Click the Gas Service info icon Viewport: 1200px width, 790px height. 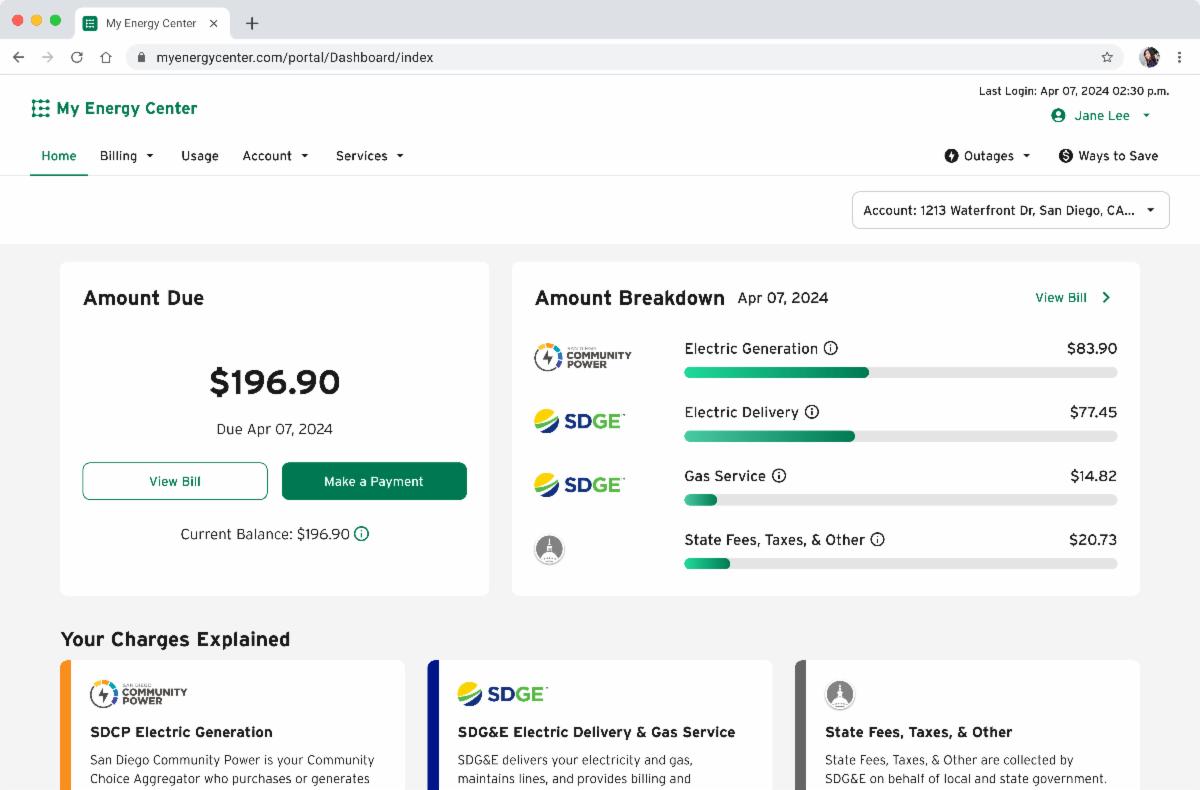point(779,476)
